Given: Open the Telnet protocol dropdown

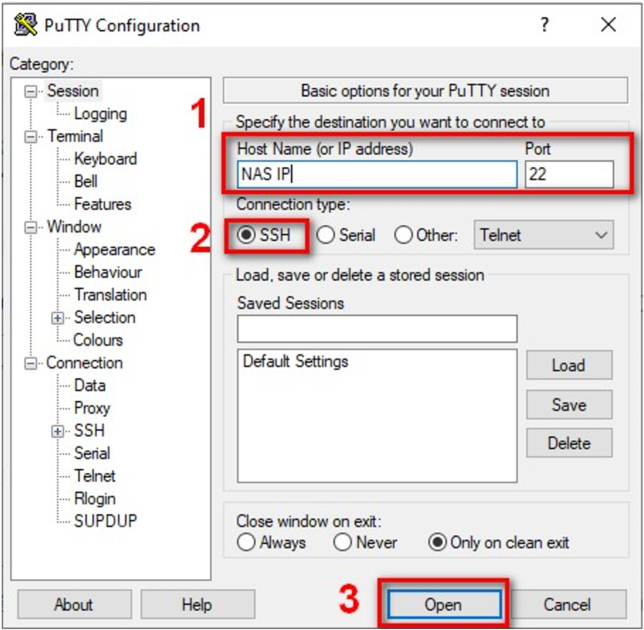Looking at the screenshot, I should [x=543, y=235].
